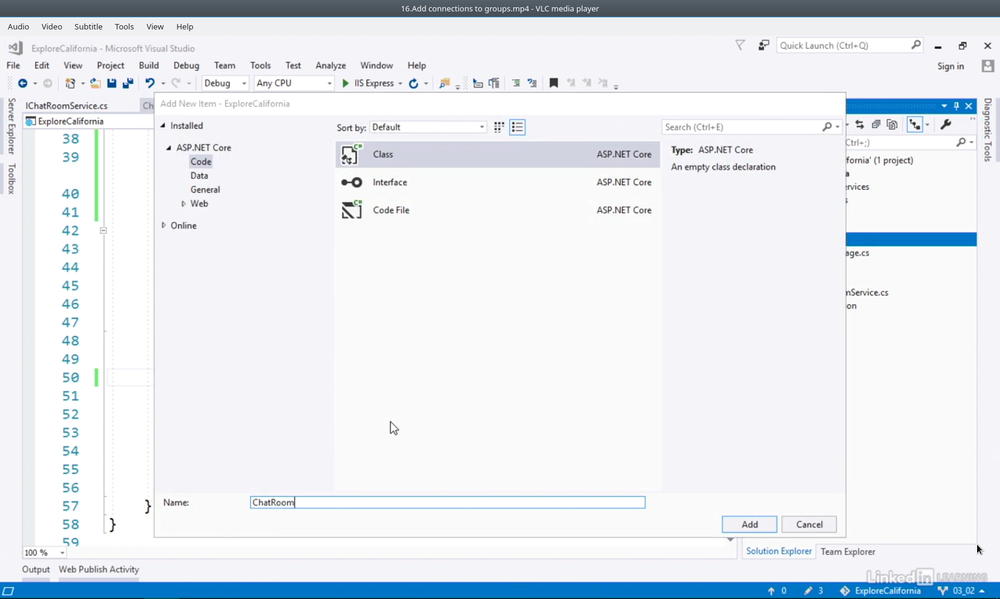Click the comment out lines icon

click(x=516, y=83)
